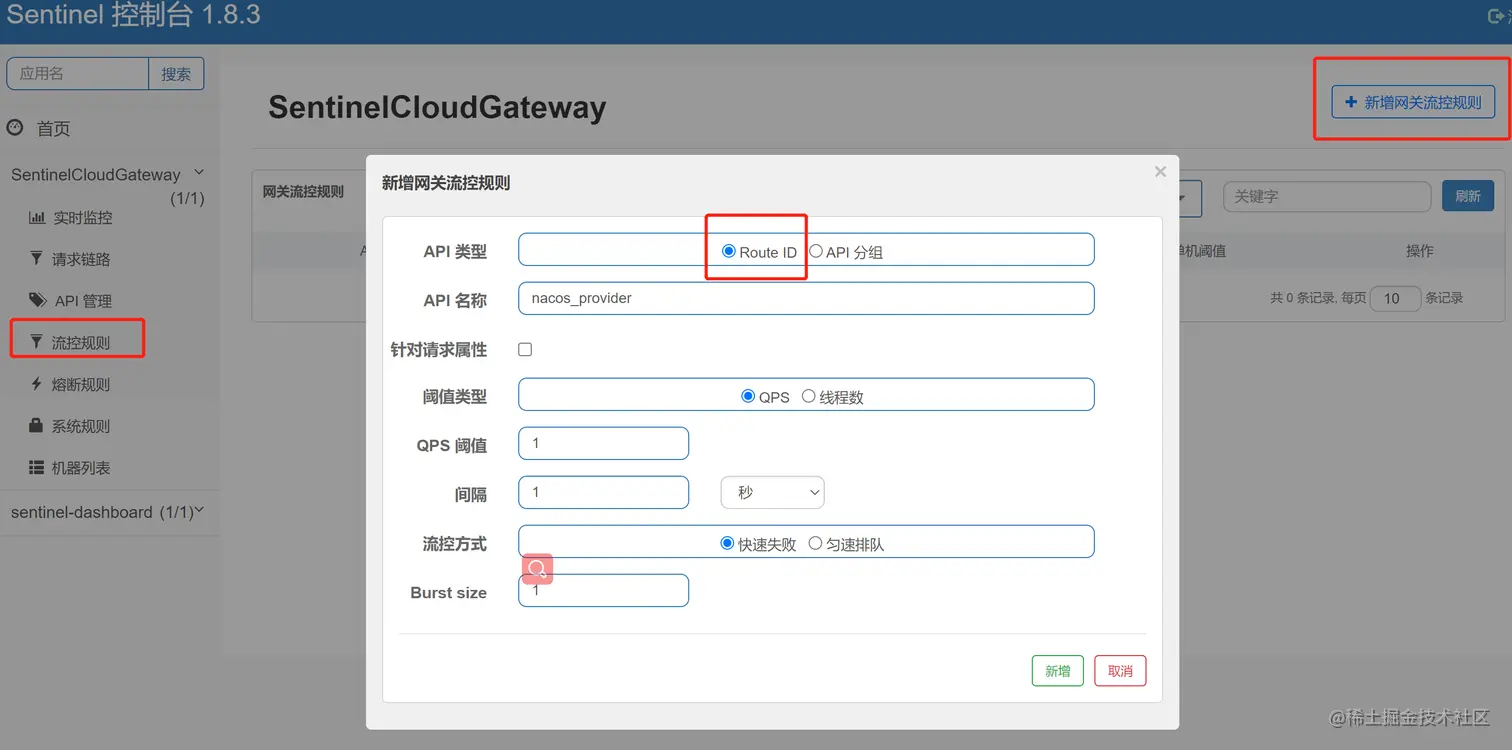Click the lock icon for 系统规则
The height and width of the screenshot is (750, 1512).
37,425
